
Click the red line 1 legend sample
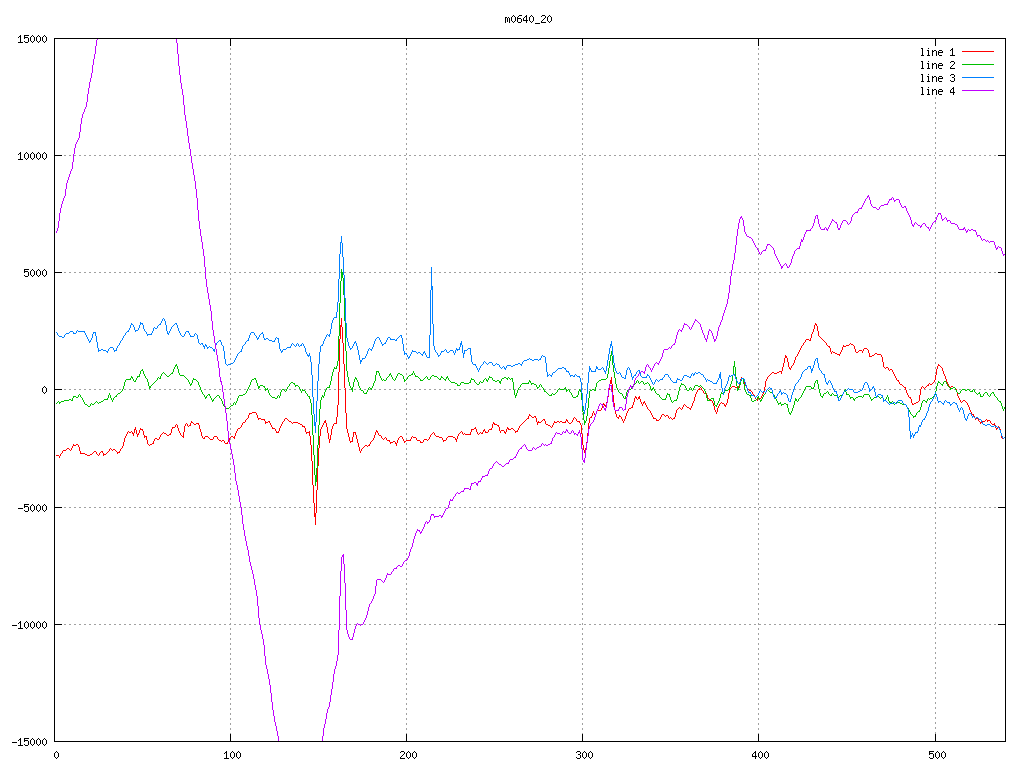(978, 52)
